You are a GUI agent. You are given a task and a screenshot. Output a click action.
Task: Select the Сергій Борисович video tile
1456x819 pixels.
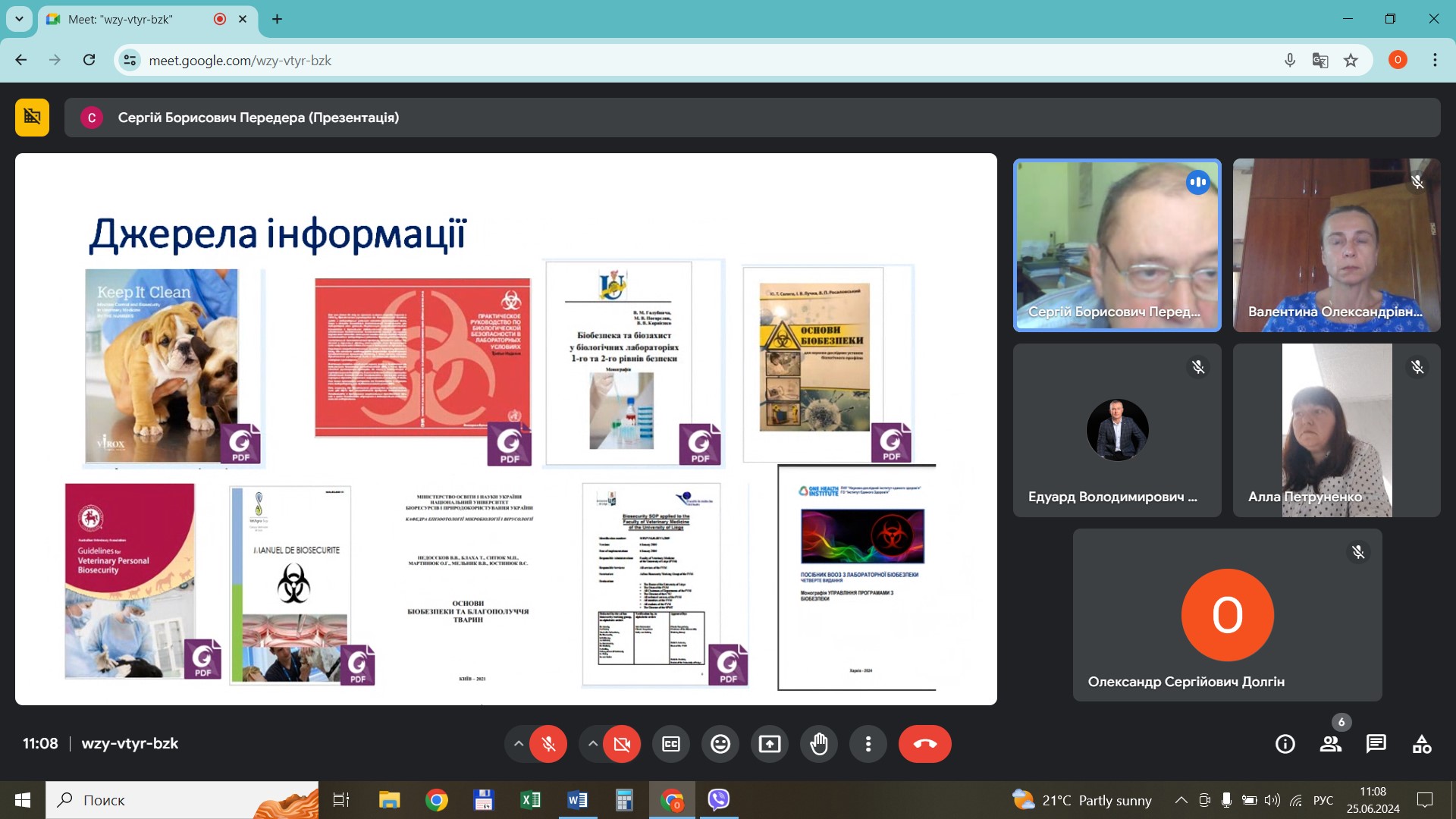pos(1117,245)
